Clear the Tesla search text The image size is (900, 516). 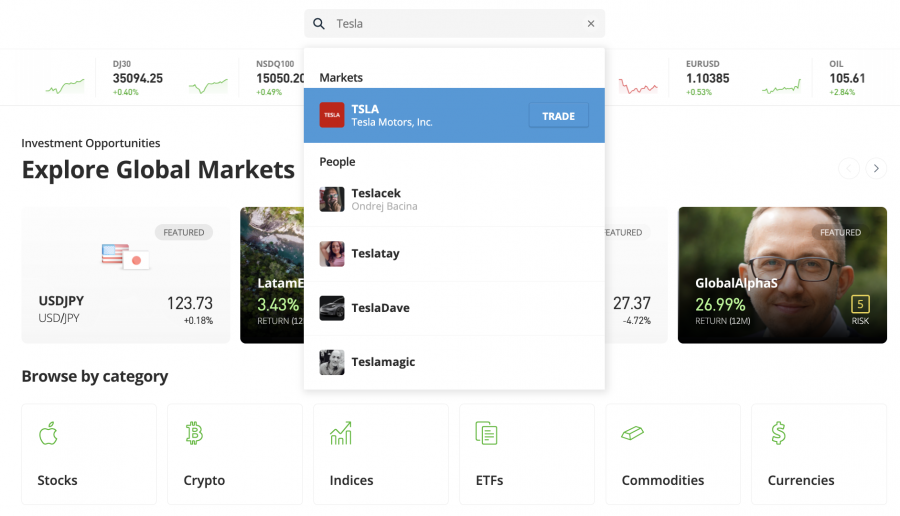(590, 24)
